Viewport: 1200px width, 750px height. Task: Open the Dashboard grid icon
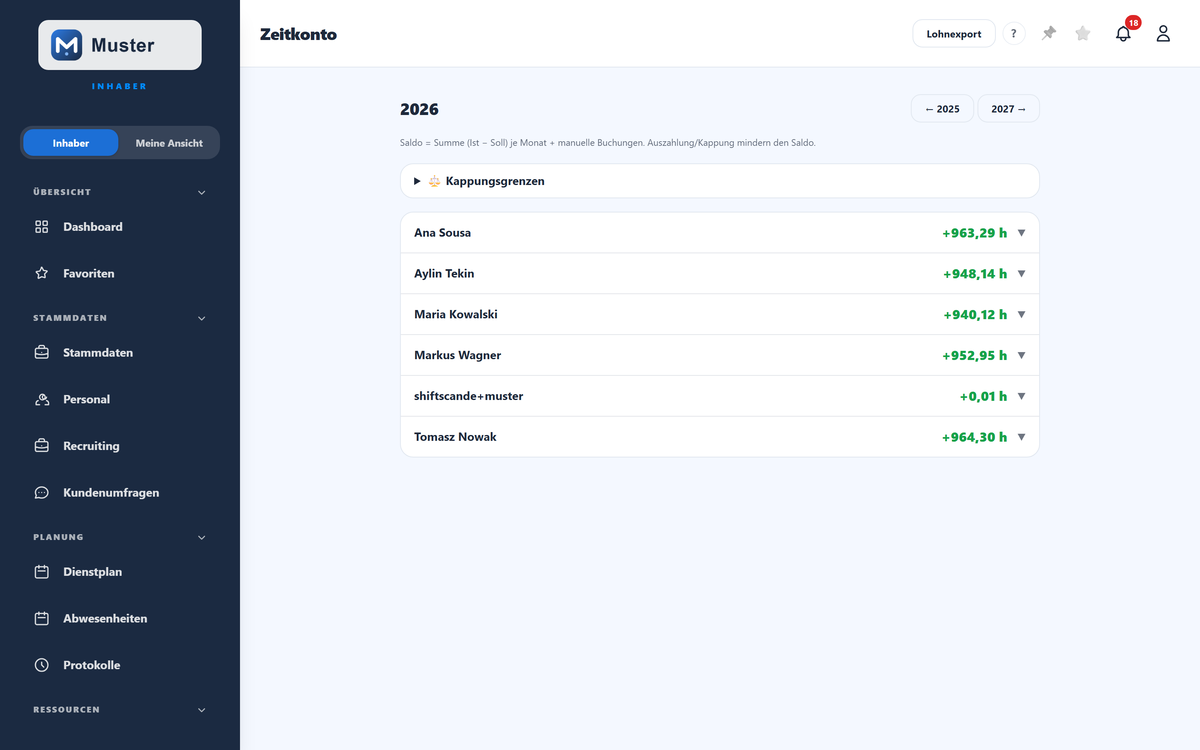pos(42,227)
